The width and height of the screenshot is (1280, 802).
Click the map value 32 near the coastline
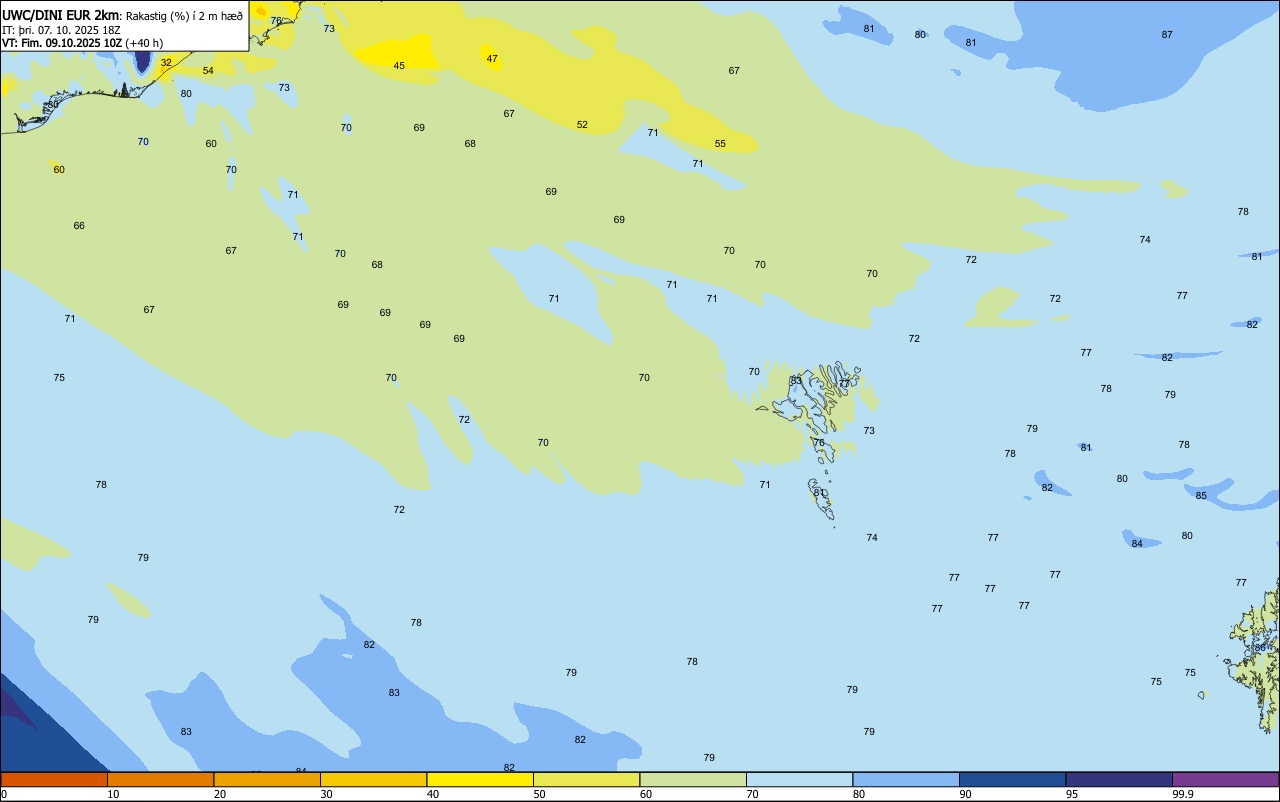pyautogui.click(x=166, y=63)
